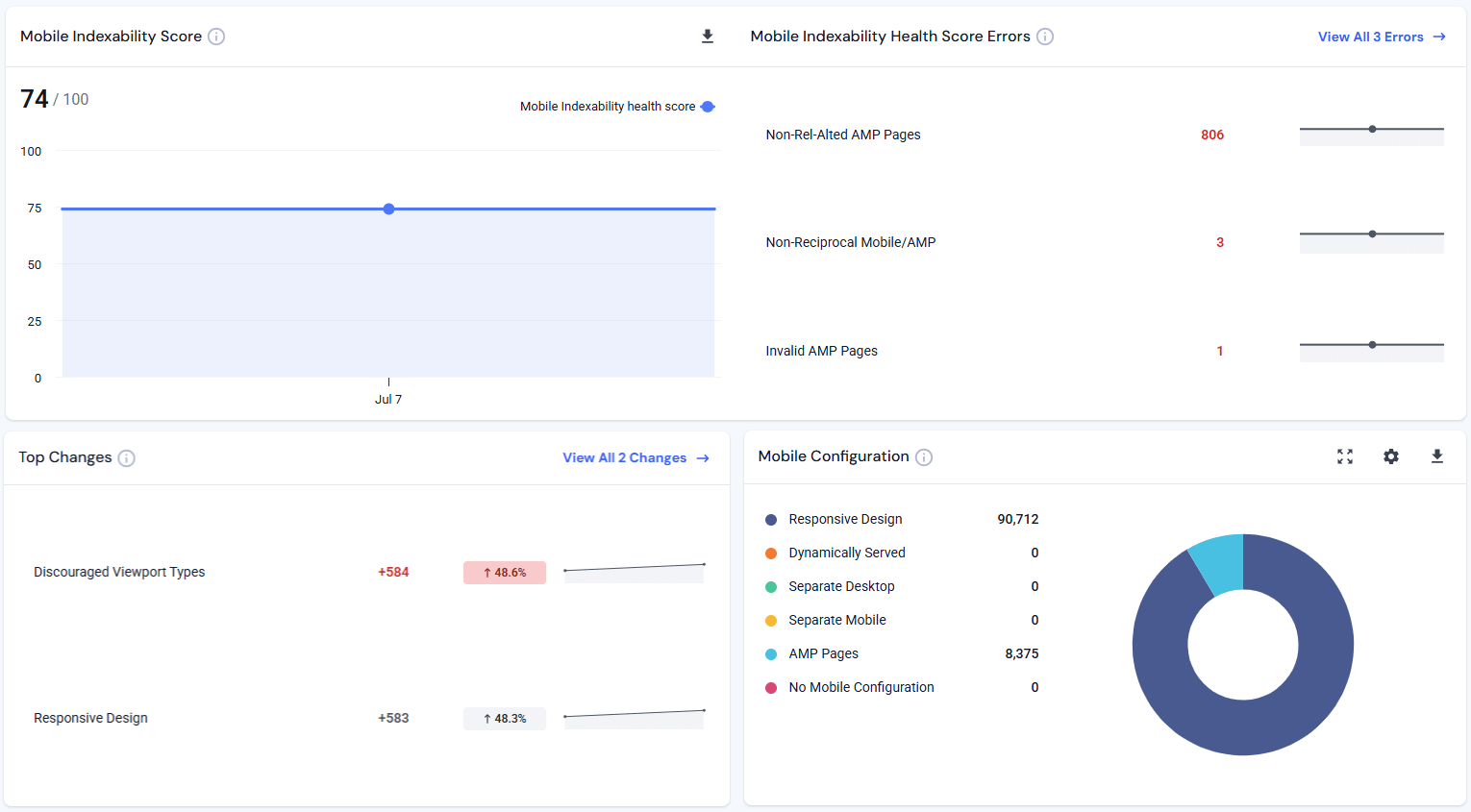Click the data point on the health score line
This screenshot has height=812, width=1471.
tap(388, 209)
